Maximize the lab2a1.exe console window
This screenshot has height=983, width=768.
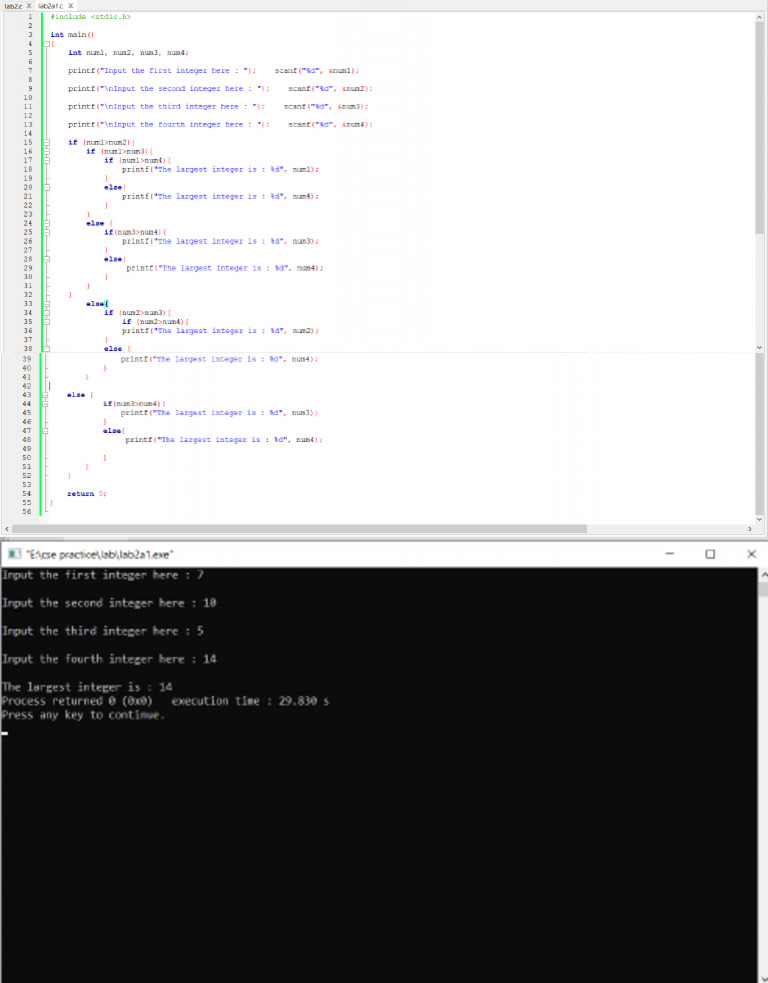click(x=709, y=554)
